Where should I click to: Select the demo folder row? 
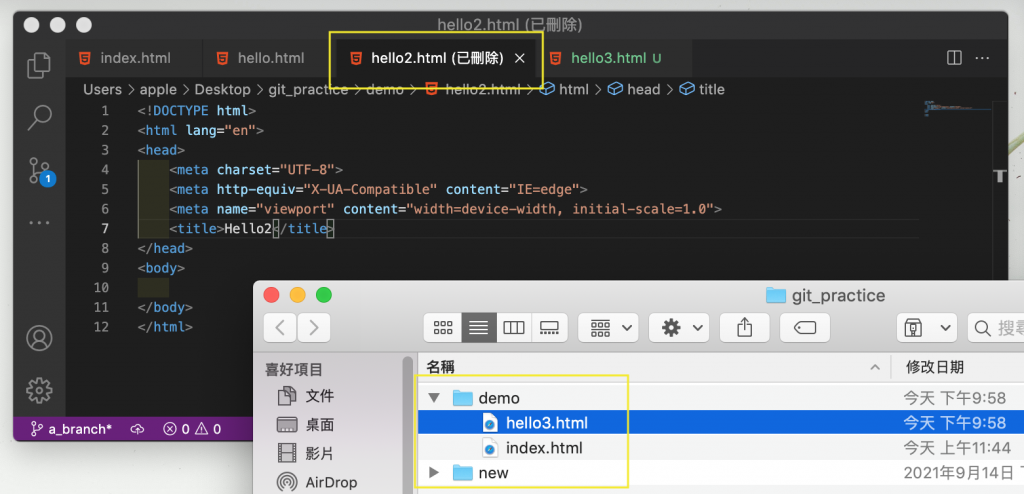(721, 398)
